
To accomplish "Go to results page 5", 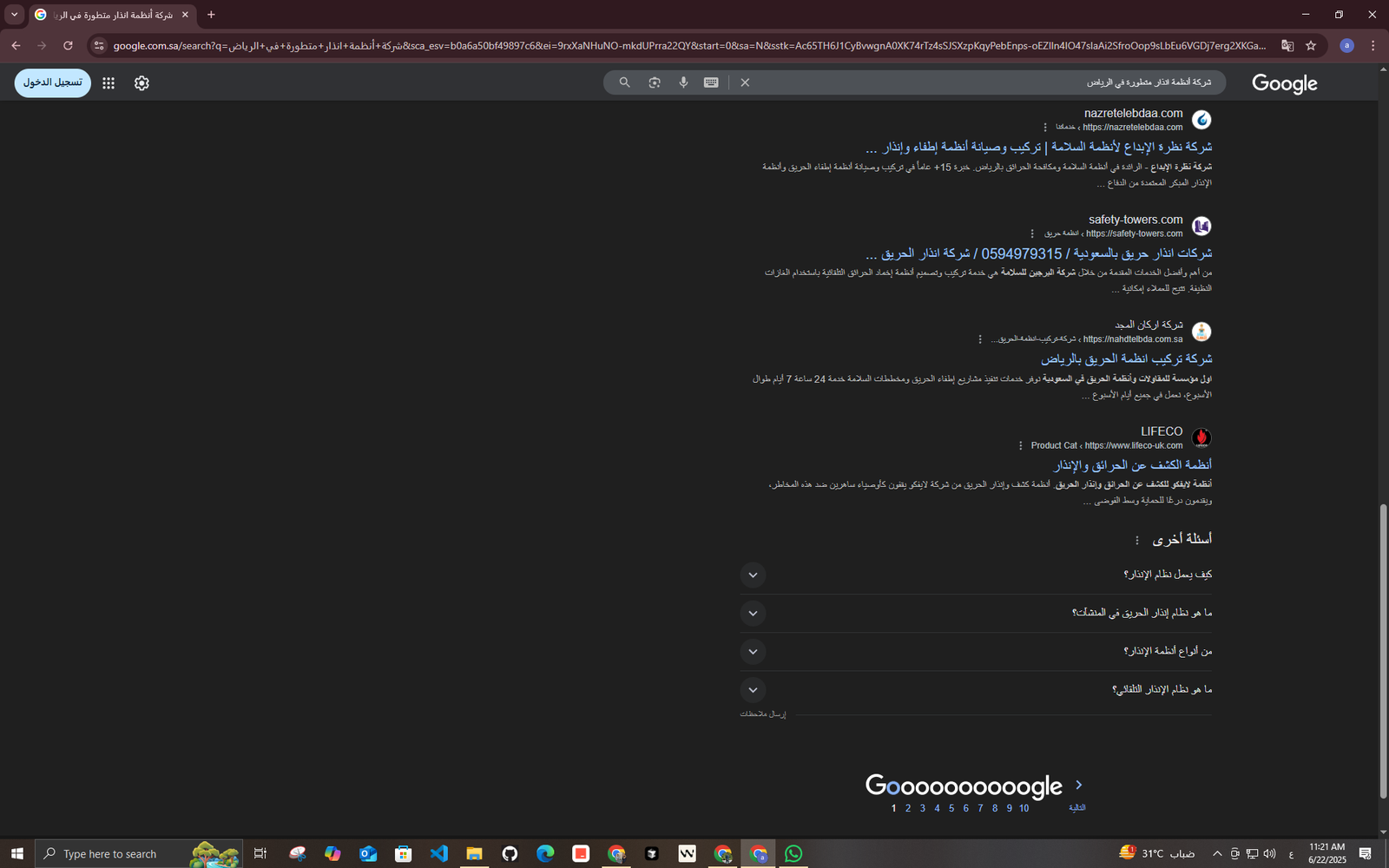I will coord(951,808).
